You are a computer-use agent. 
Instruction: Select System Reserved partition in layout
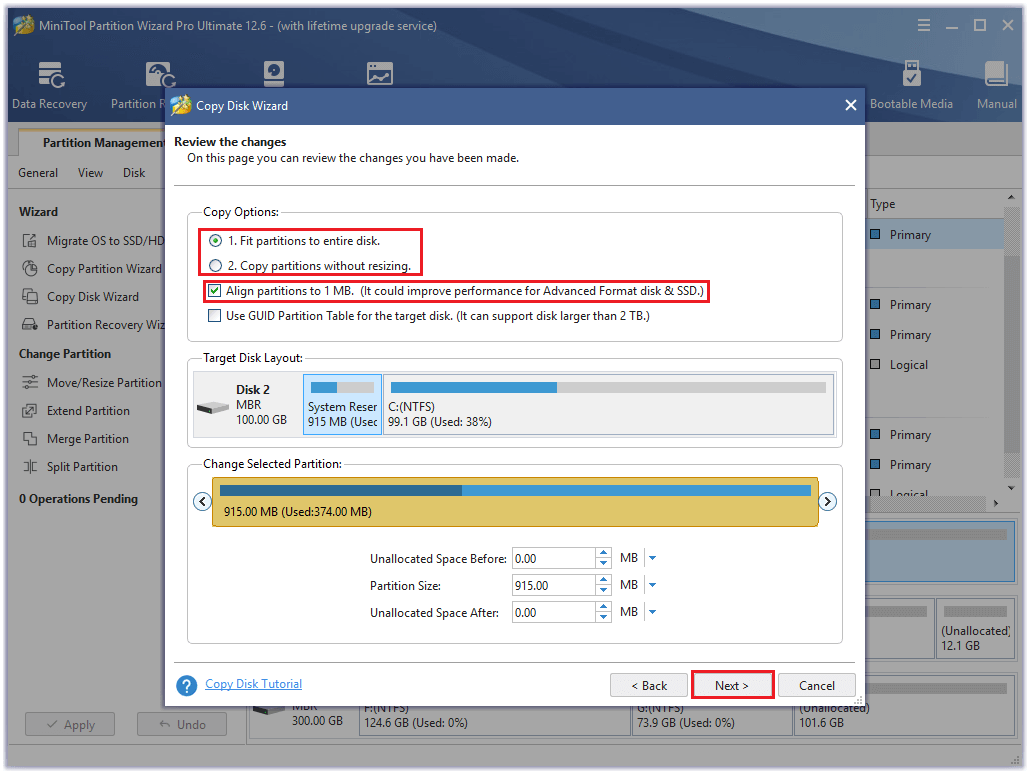coord(342,405)
